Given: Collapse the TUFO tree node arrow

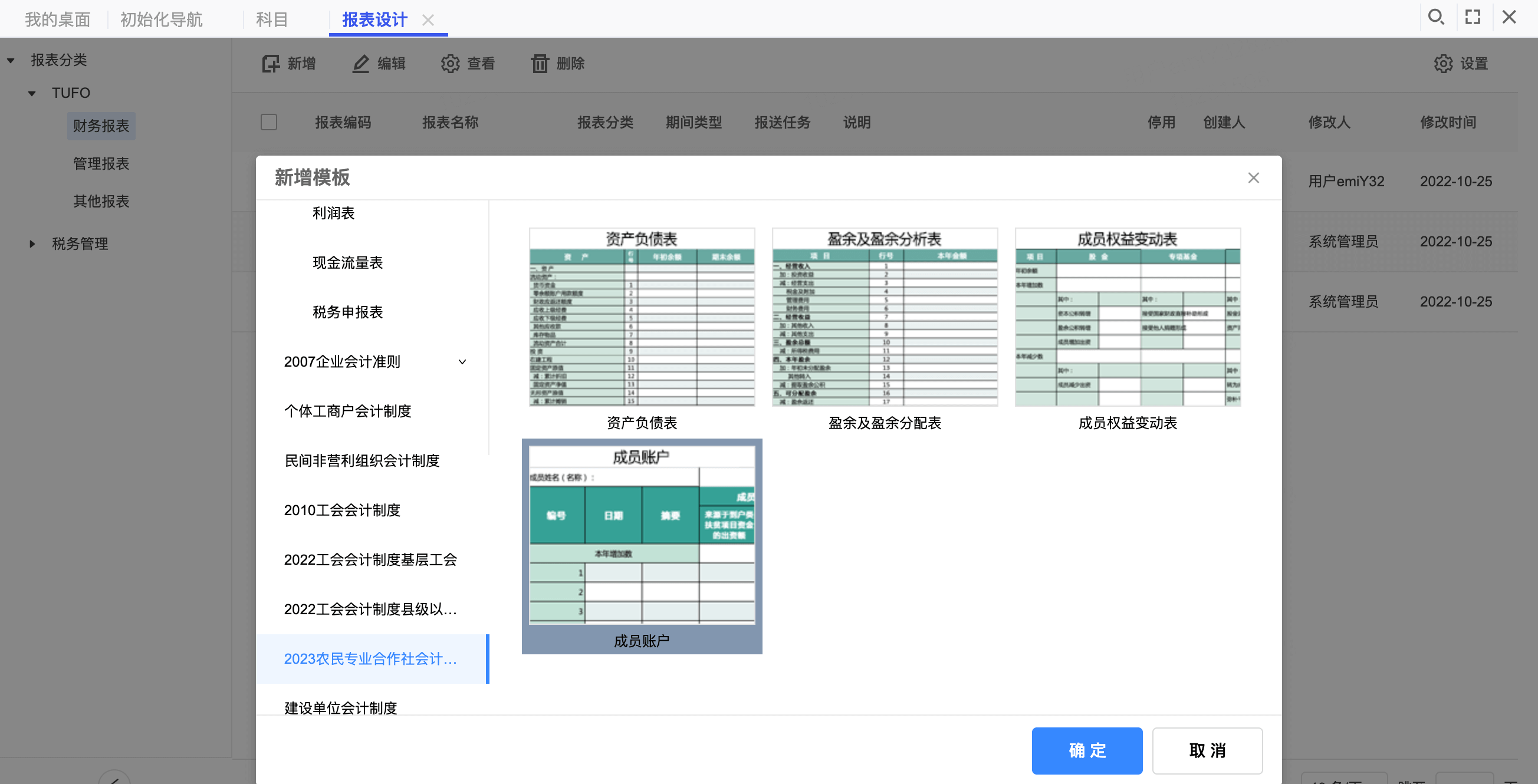Looking at the screenshot, I should 32,93.
